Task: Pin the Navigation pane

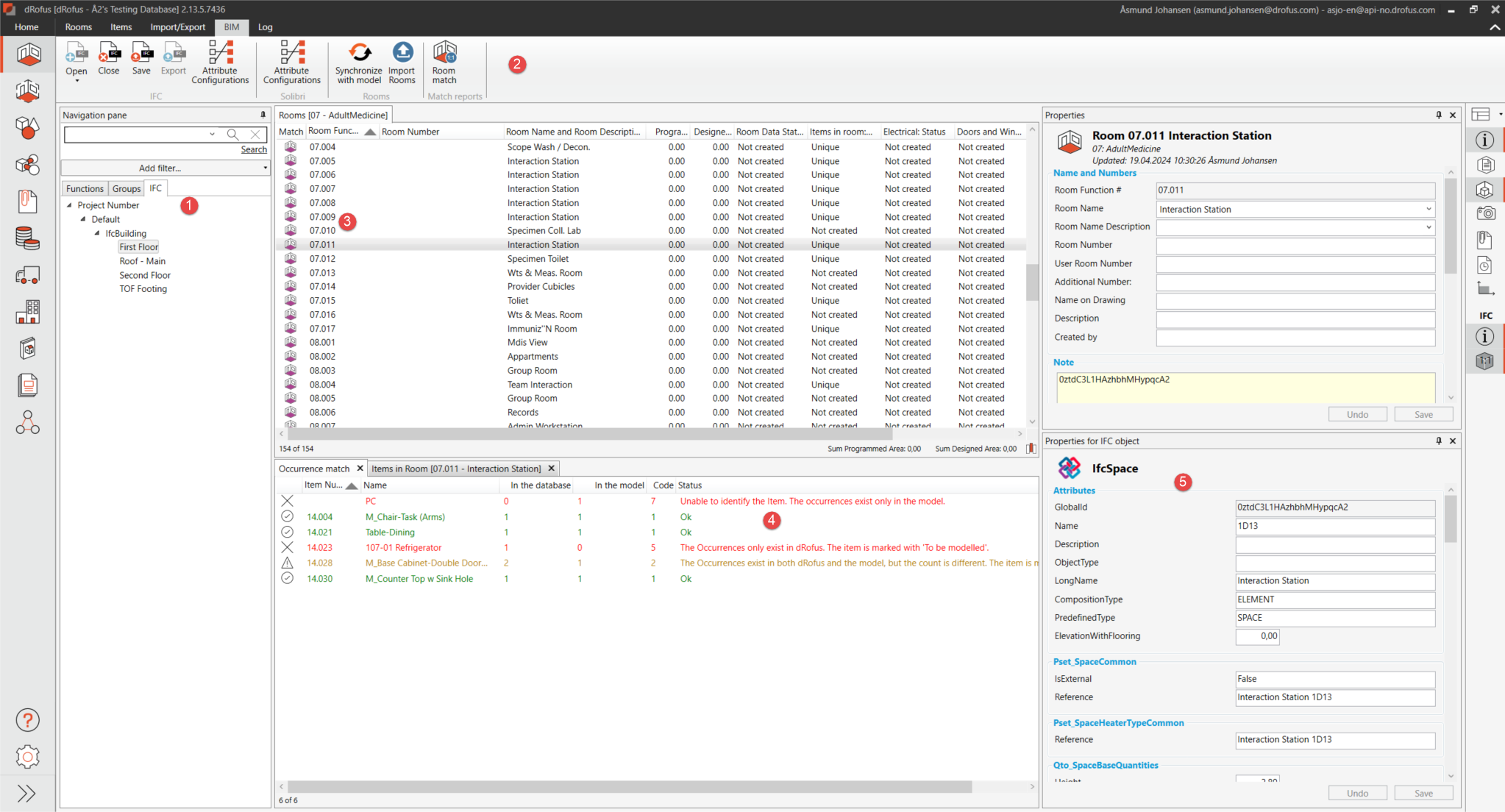Action: (263, 115)
